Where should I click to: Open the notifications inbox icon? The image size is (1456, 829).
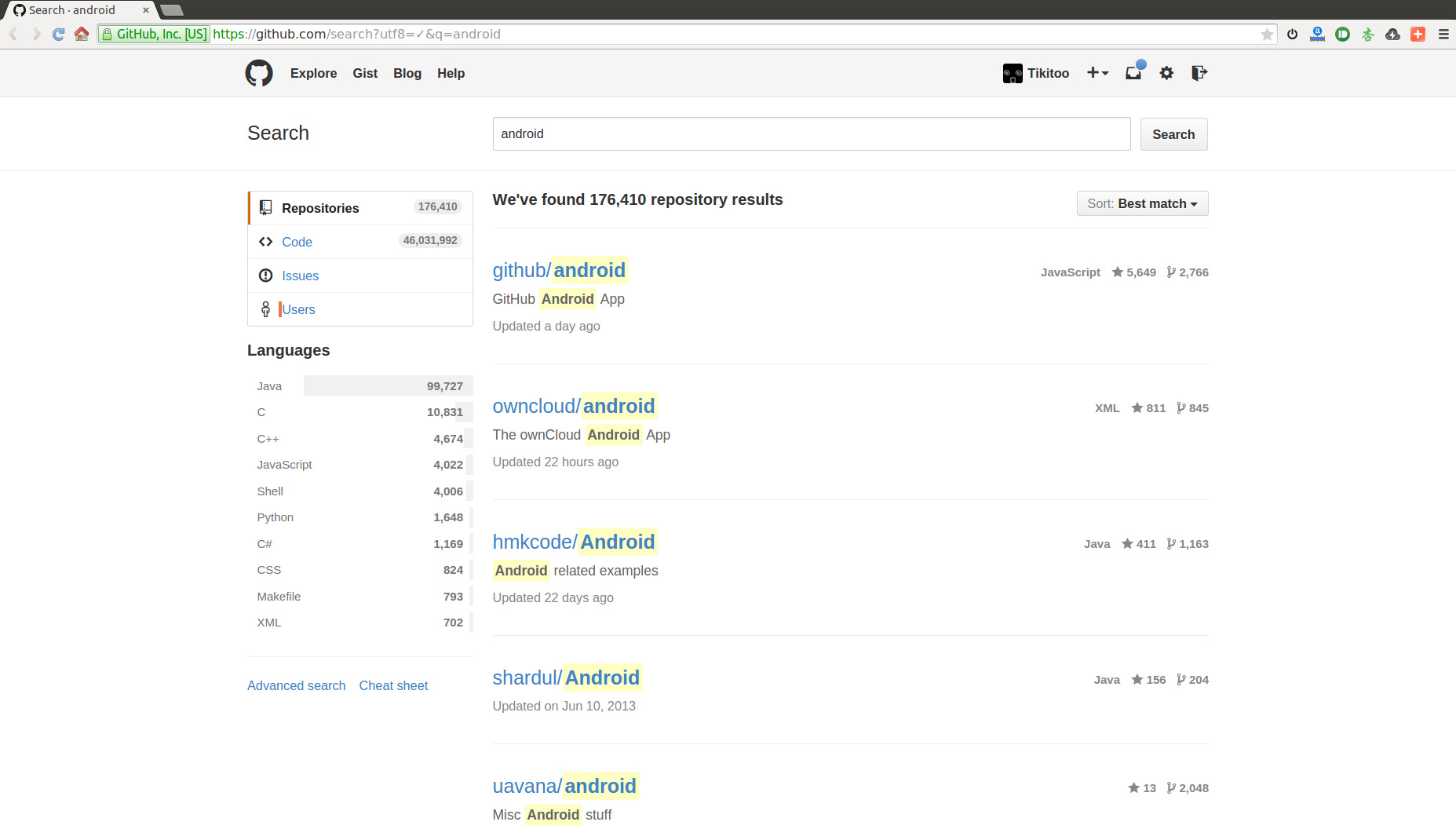coord(1134,71)
